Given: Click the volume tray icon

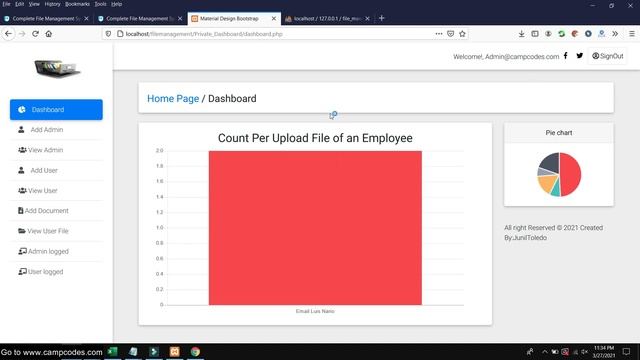Looking at the screenshot, I should point(585,351).
